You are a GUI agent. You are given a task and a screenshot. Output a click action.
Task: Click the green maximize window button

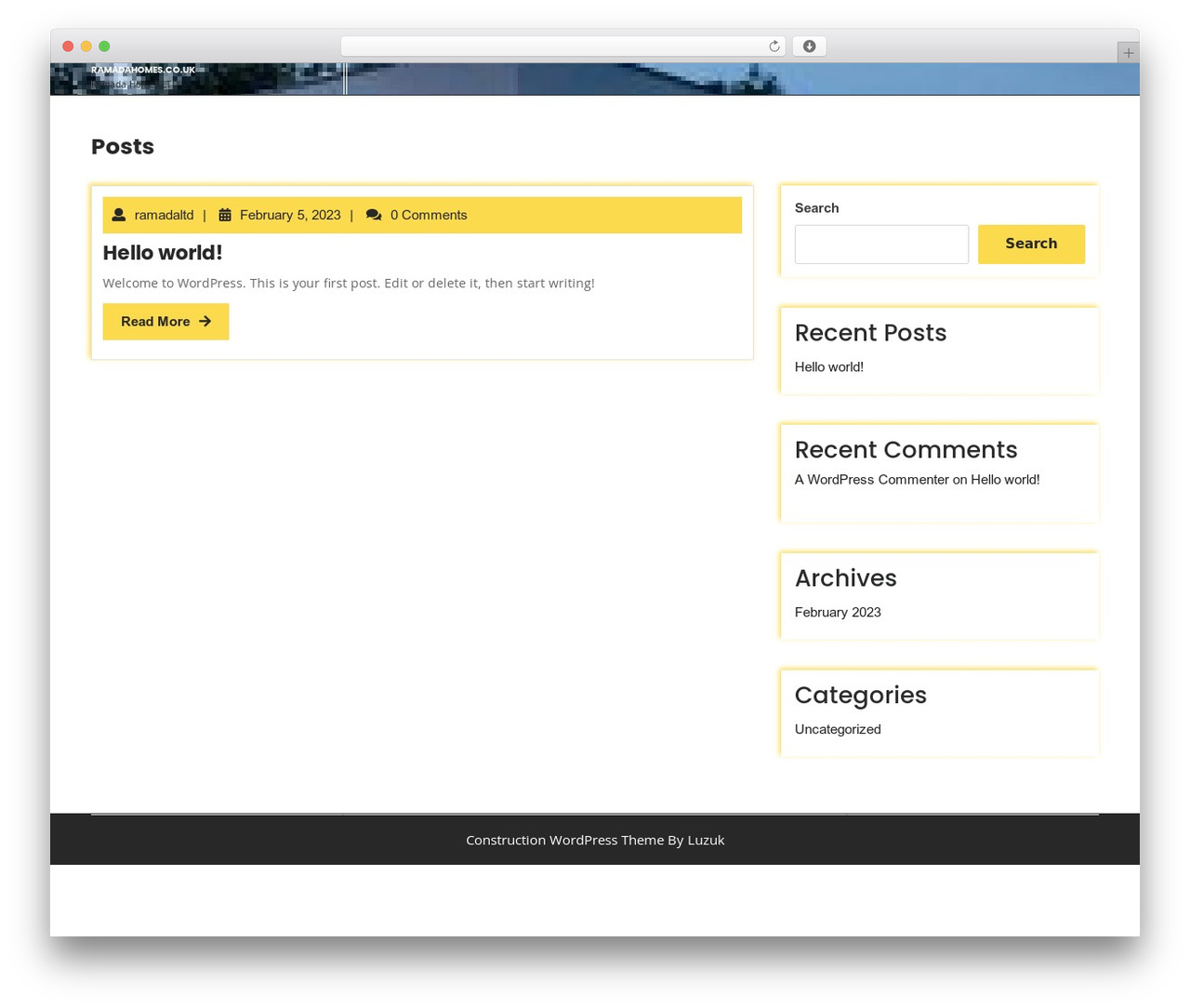pyautogui.click(x=104, y=46)
